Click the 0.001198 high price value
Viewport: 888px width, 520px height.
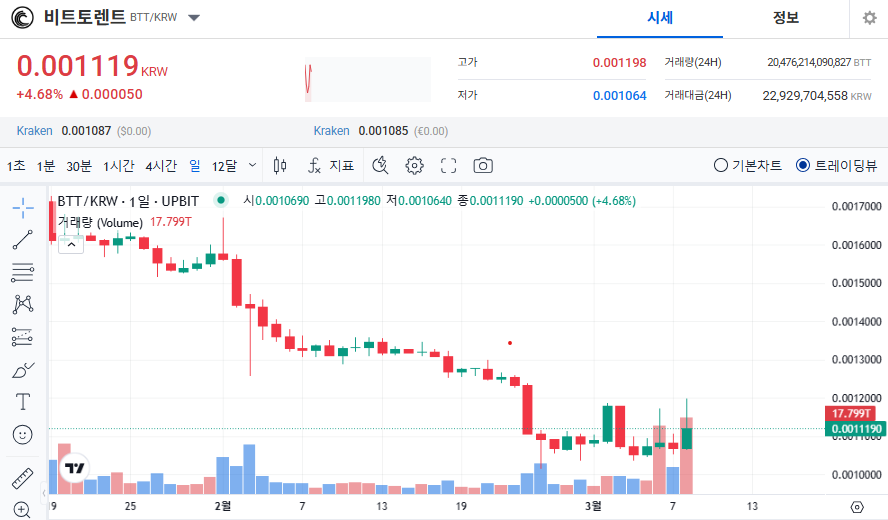pyautogui.click(x=620, y=62)
